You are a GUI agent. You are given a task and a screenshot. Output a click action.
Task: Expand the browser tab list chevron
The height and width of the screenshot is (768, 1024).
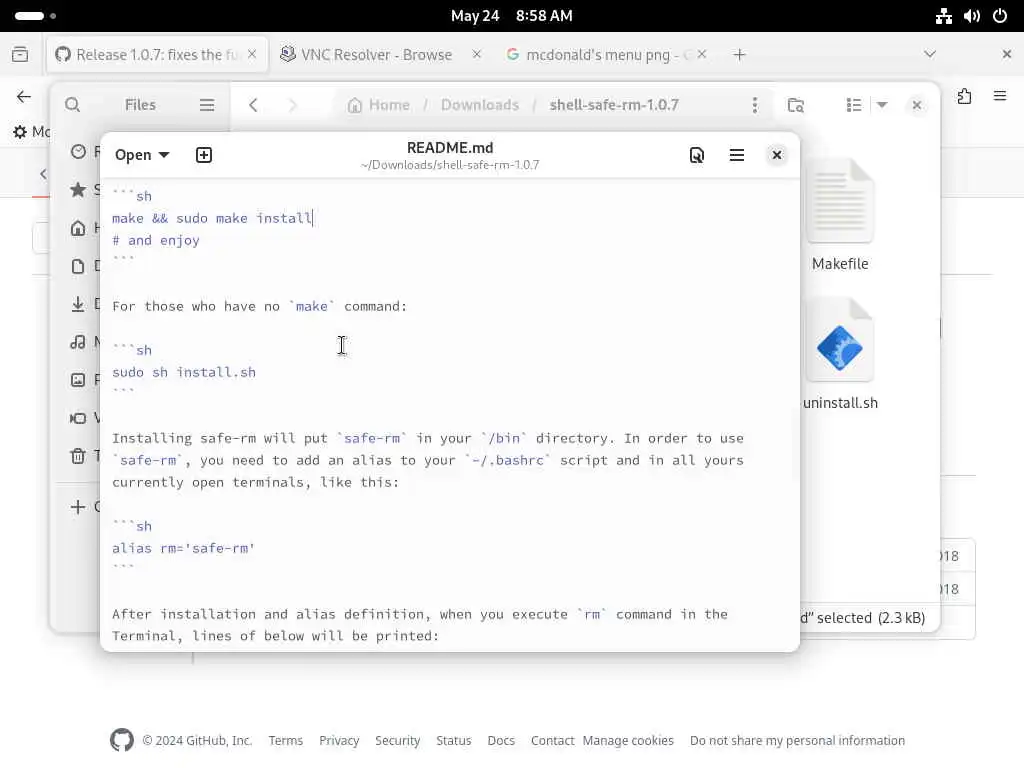[930, 54]
